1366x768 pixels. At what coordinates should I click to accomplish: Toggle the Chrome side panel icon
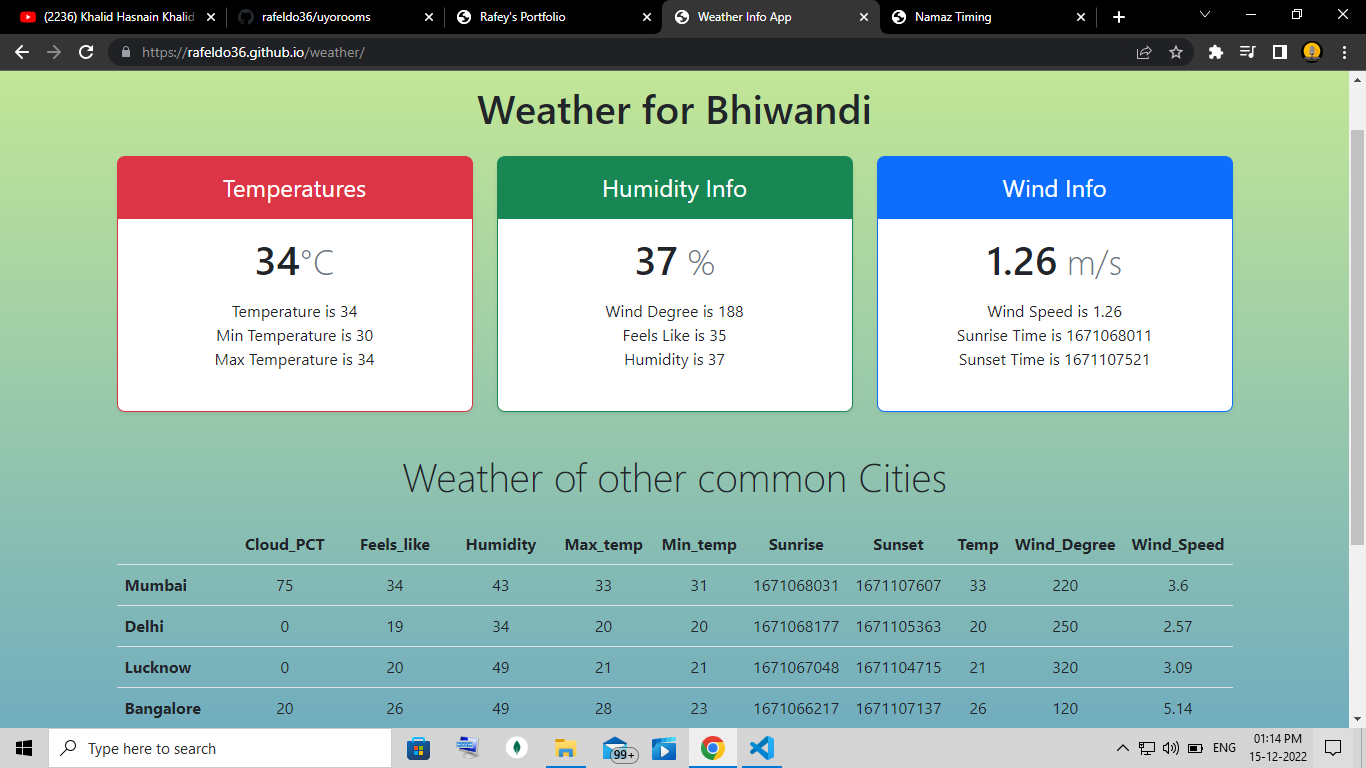pos(1279,52)
